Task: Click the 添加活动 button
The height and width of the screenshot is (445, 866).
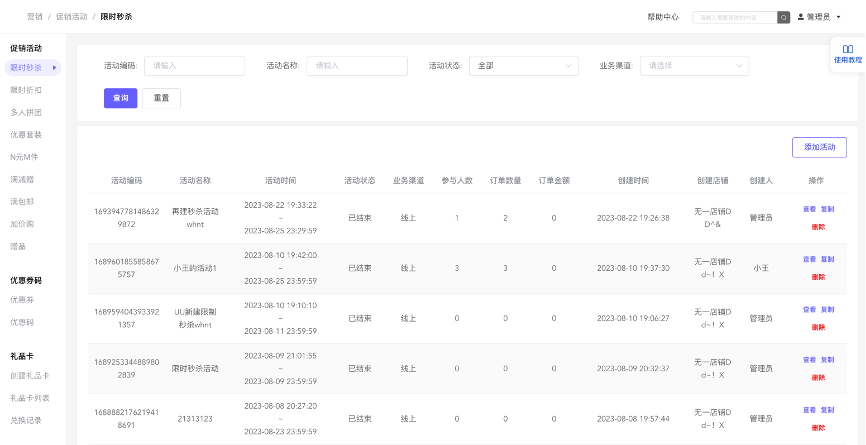Action: point(819,147)
